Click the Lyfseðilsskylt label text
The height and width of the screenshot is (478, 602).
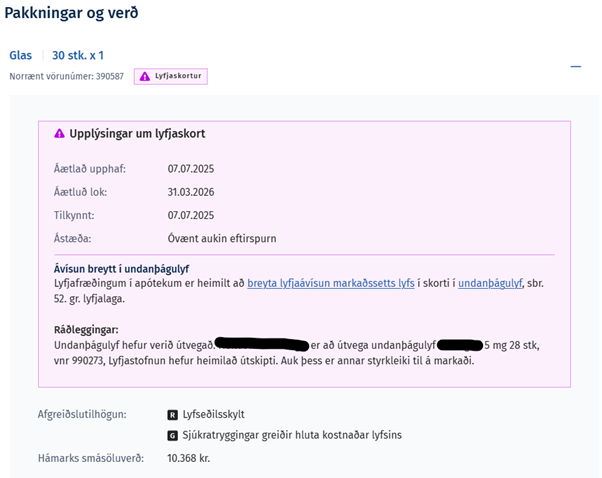(x=217, y=413)
